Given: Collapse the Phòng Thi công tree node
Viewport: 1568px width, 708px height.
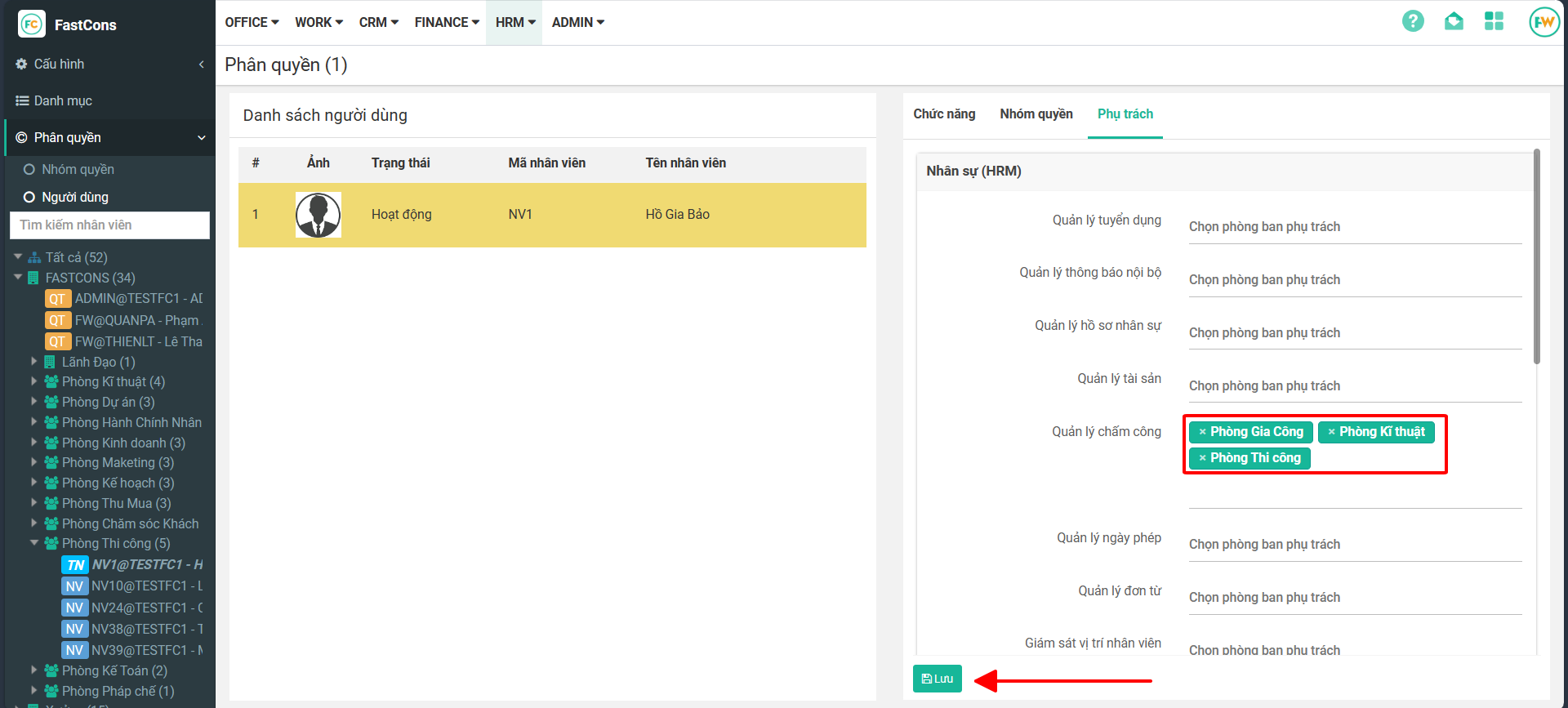Looking at the screenshot, I should (x=34, y=543).
